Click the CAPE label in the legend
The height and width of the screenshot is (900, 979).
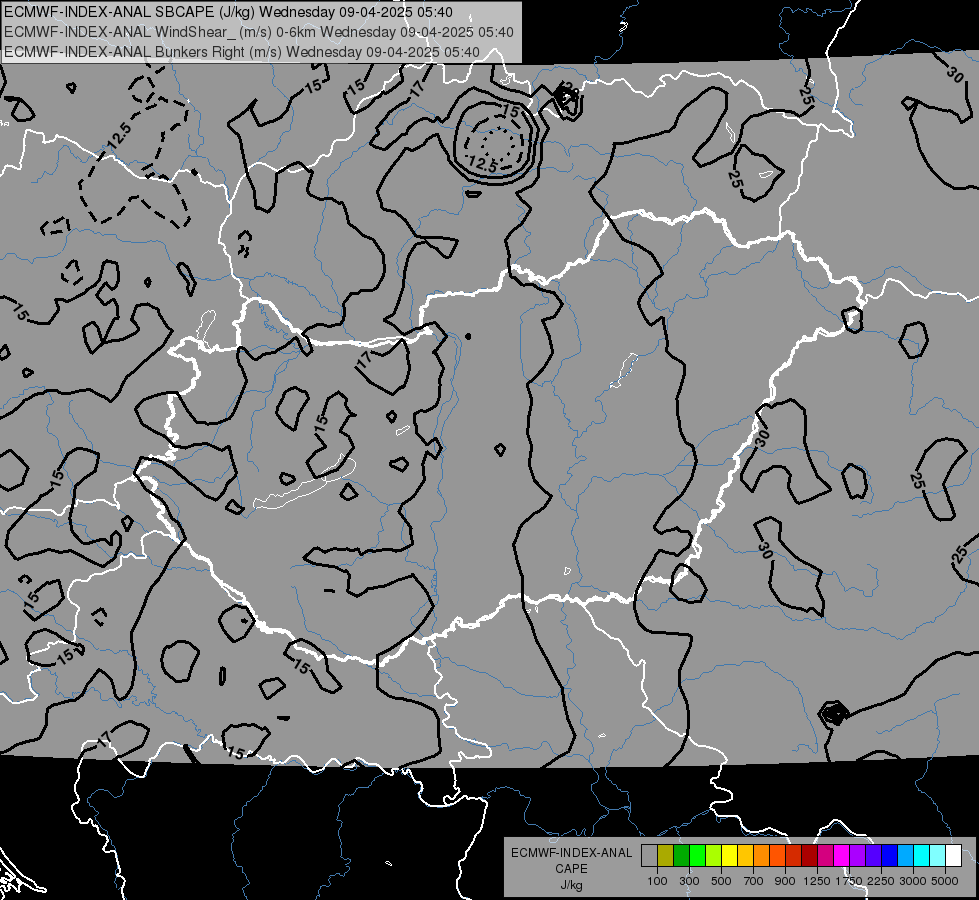(x=571, y=868)
